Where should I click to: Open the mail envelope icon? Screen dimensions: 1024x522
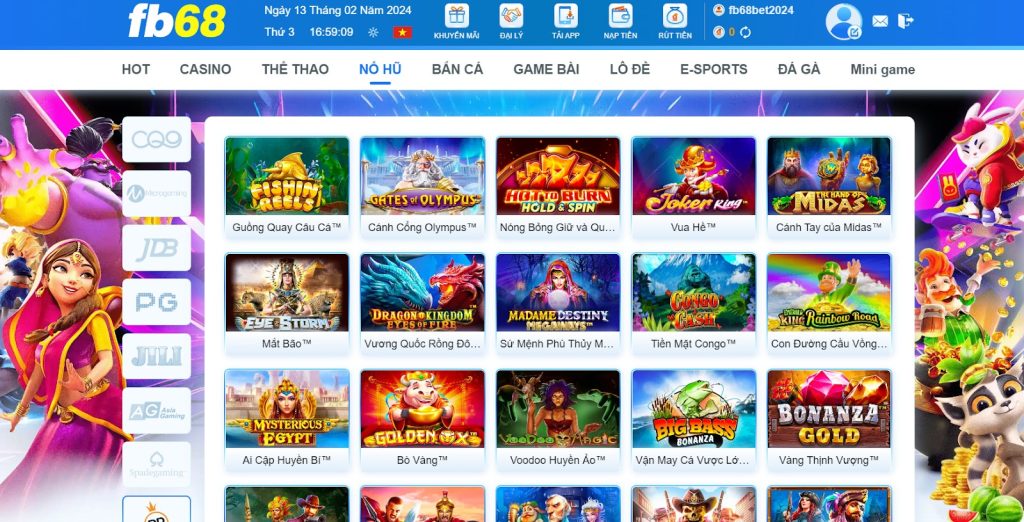880,21
